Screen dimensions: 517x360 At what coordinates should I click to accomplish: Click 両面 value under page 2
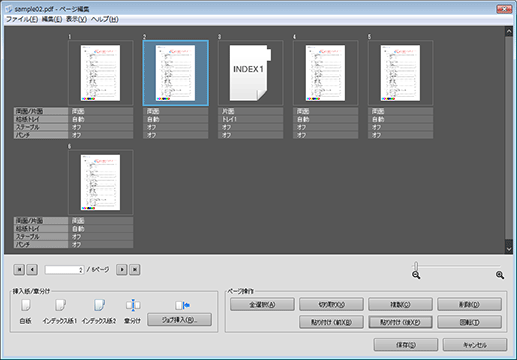coord(176,111)
